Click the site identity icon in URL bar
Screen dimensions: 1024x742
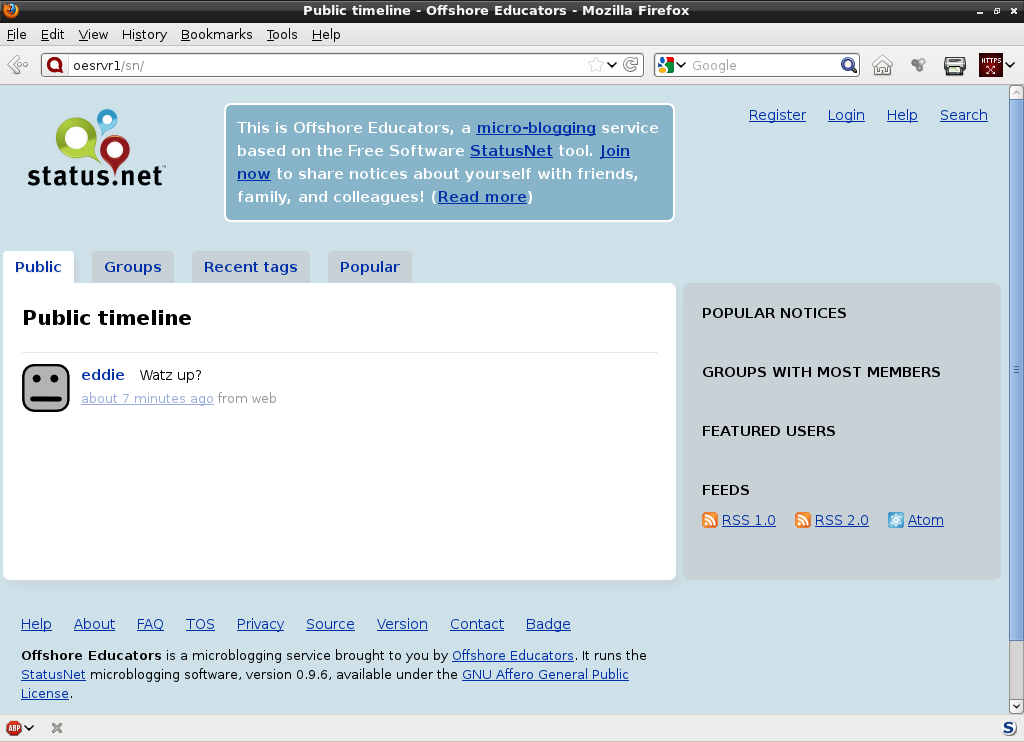point(56,65)
